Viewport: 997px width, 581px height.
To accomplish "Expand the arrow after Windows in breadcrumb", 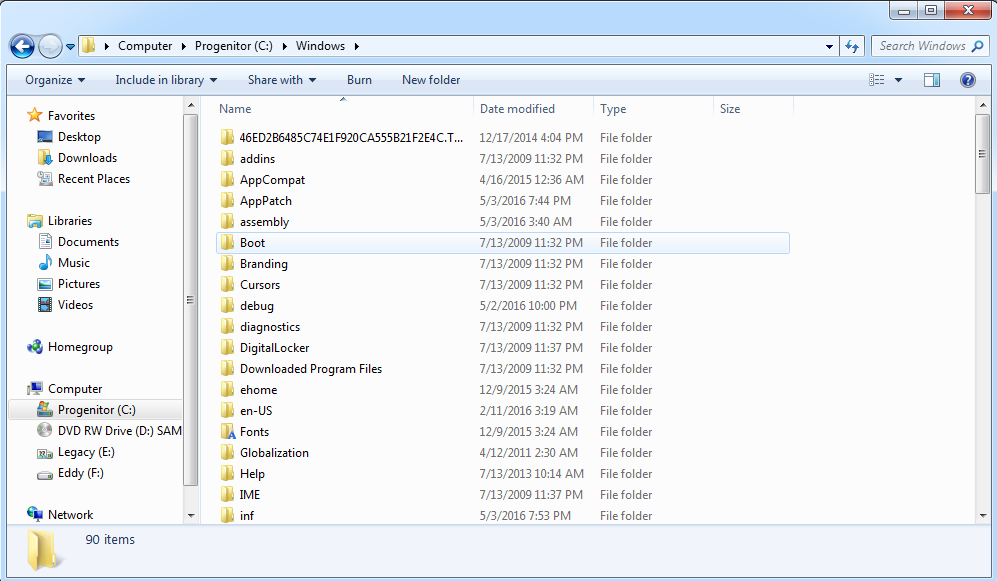I will [x=357, y=46].
